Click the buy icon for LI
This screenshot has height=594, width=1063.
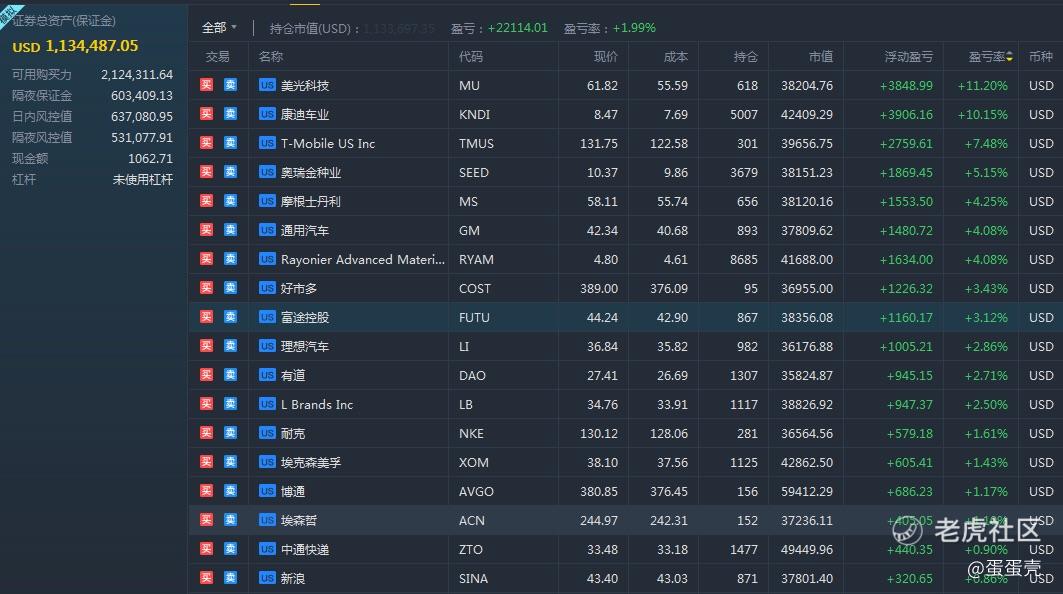(207, 346)
